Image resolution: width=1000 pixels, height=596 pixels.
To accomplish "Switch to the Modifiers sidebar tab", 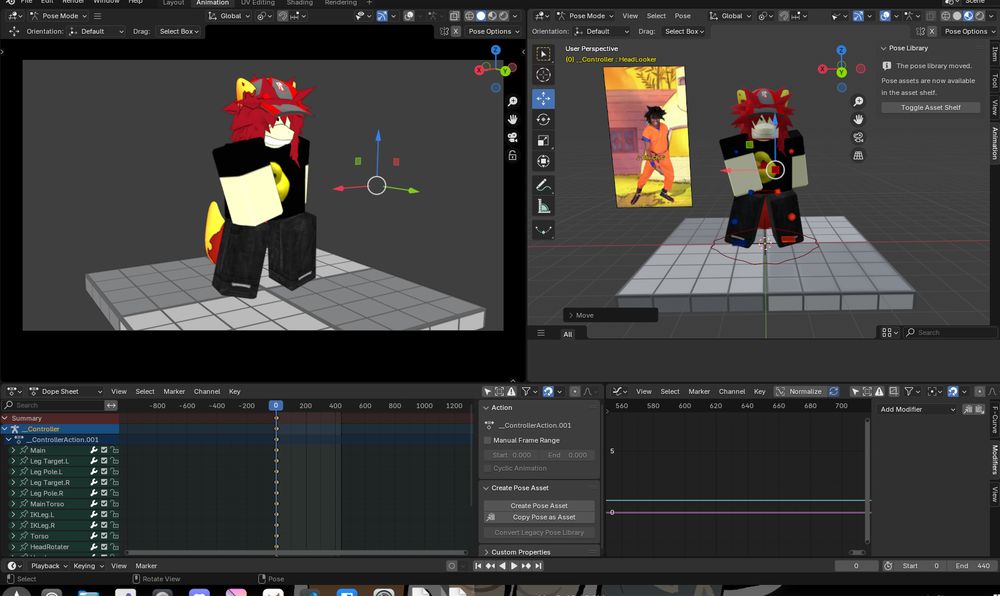I will tap(994, 460).
